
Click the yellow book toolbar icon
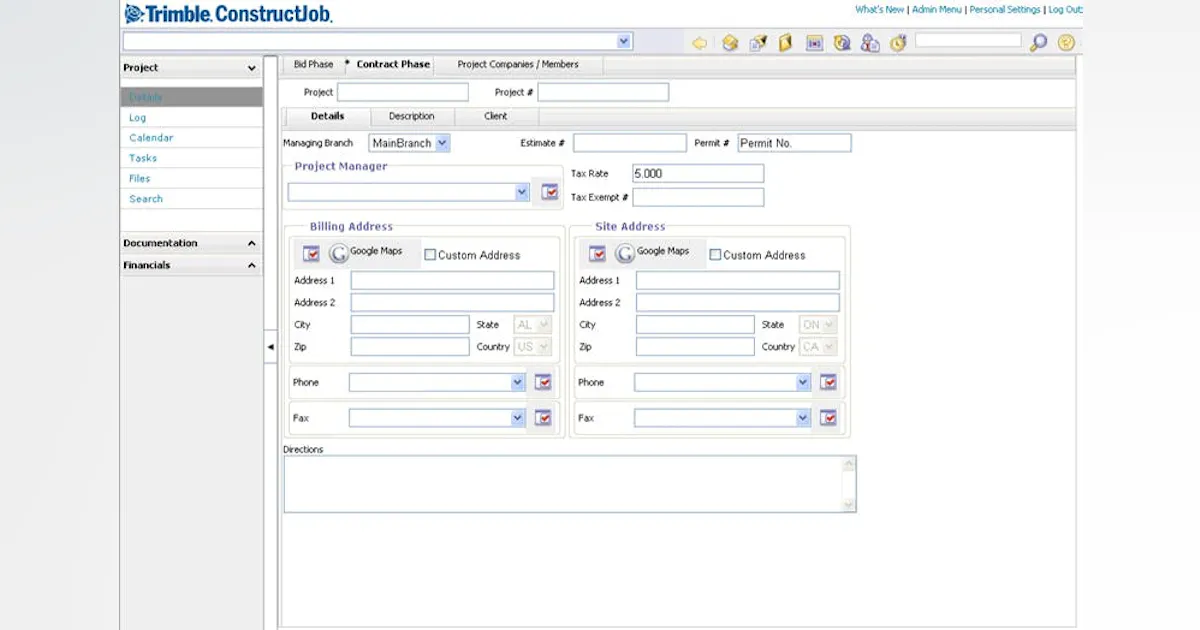point(786,43)
